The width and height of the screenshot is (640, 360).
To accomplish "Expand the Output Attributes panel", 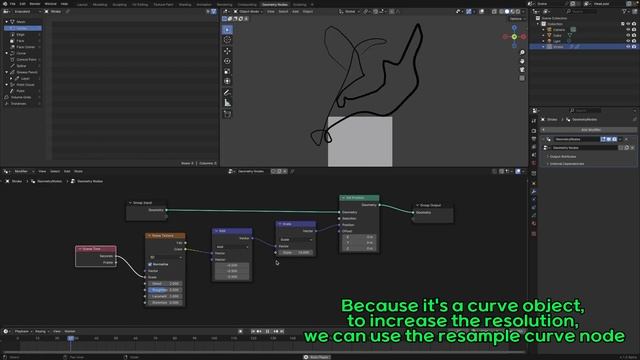I will pyautogui.click(x=562, y=156).
